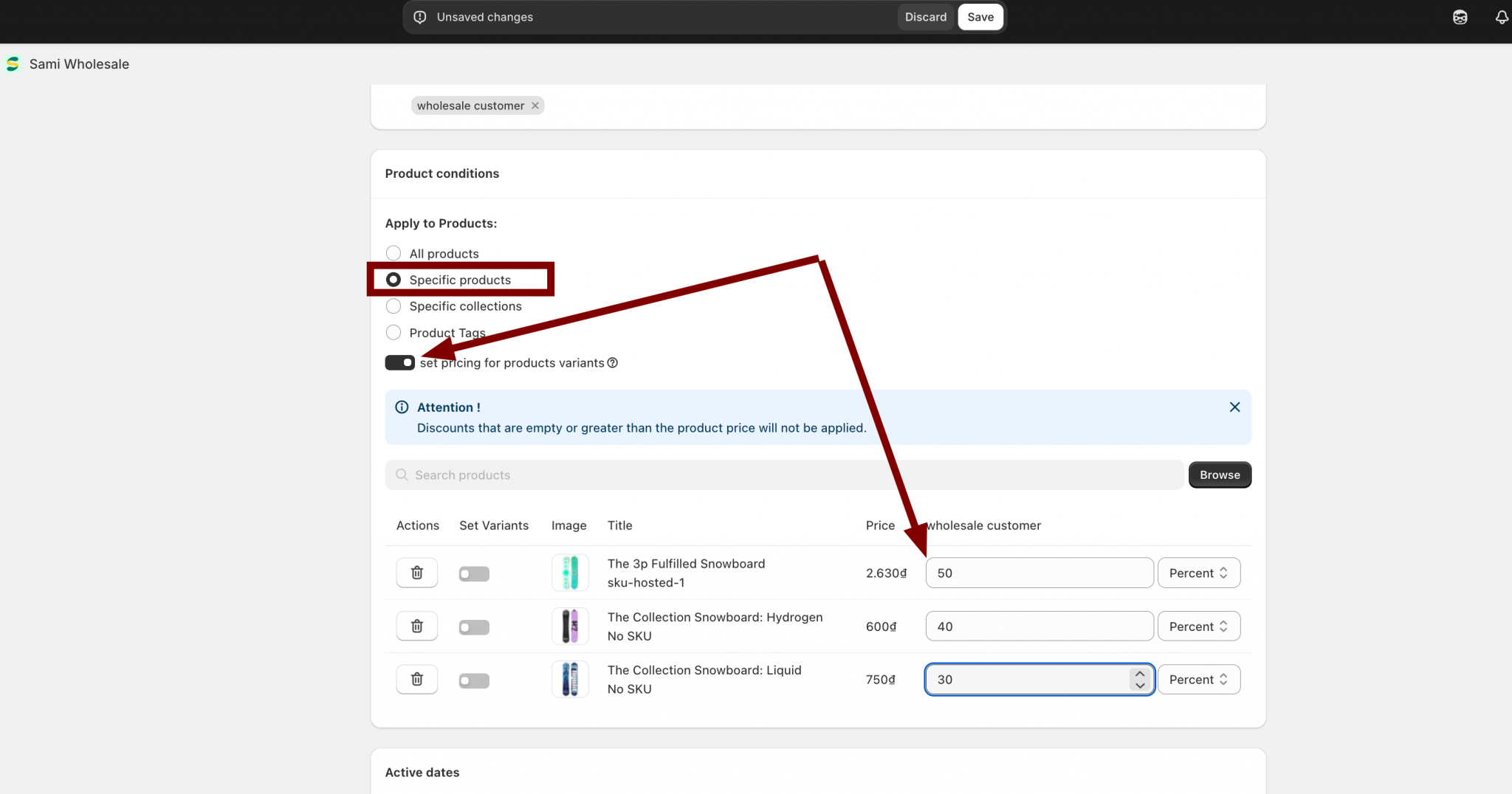The height and width of the screenshot is (794, 1512).
Task: Remove the Liquid snowboard via trash icon
Action: [x=417, y=679]
